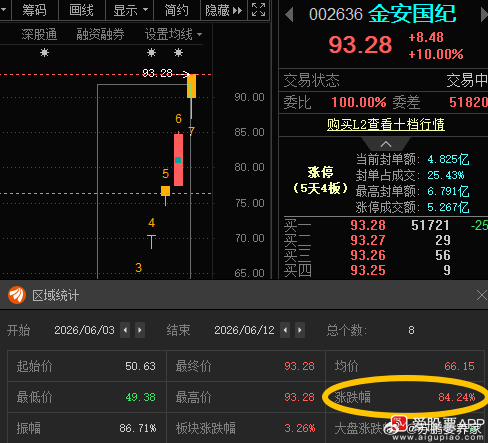Select the 画线 drawing tool

(81, 10)
